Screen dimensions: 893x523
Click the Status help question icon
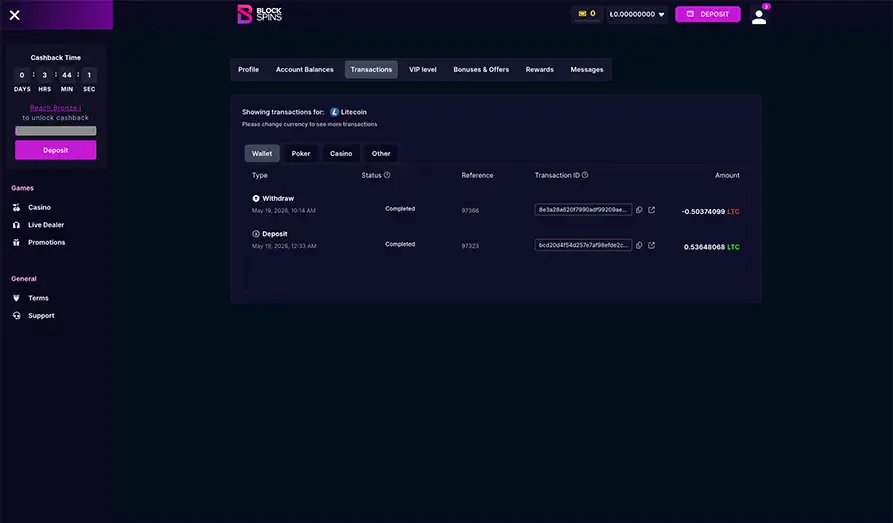[387, 175]
